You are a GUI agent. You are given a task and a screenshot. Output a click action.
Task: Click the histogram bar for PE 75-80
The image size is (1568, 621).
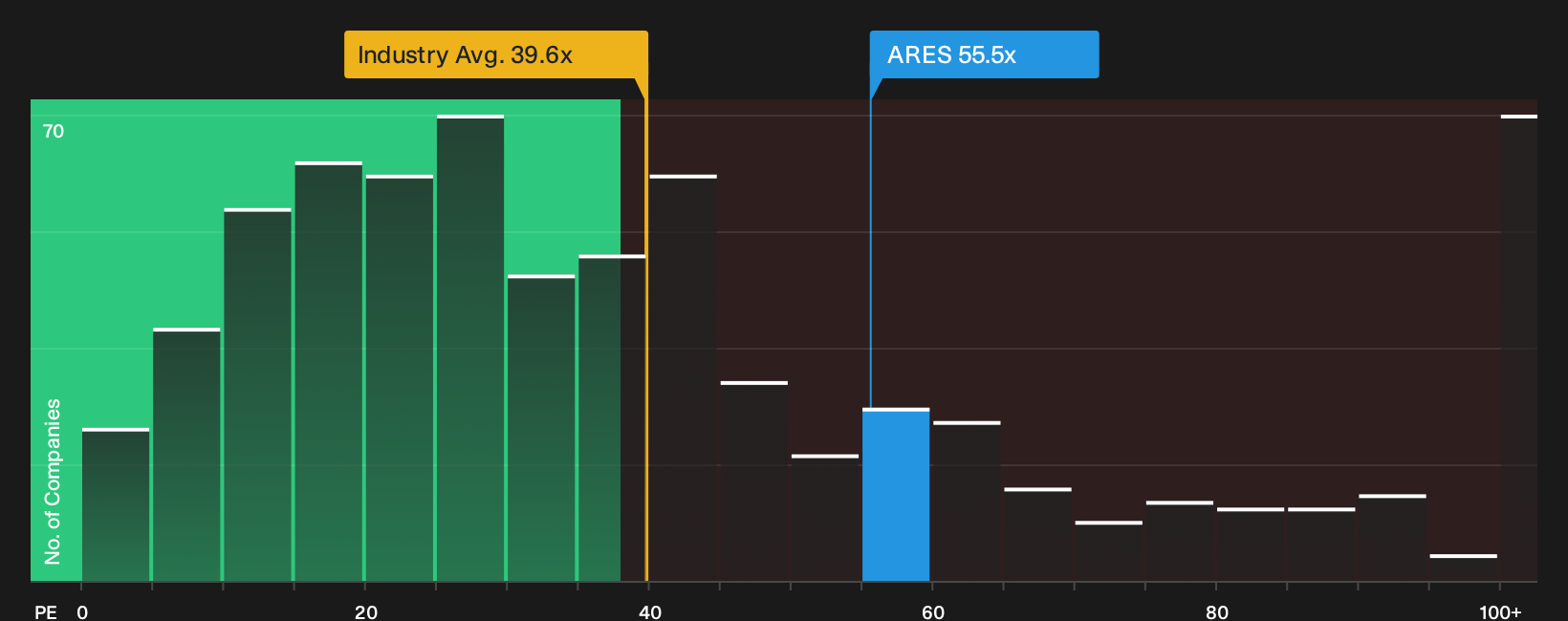click(x=1180, y=541)
